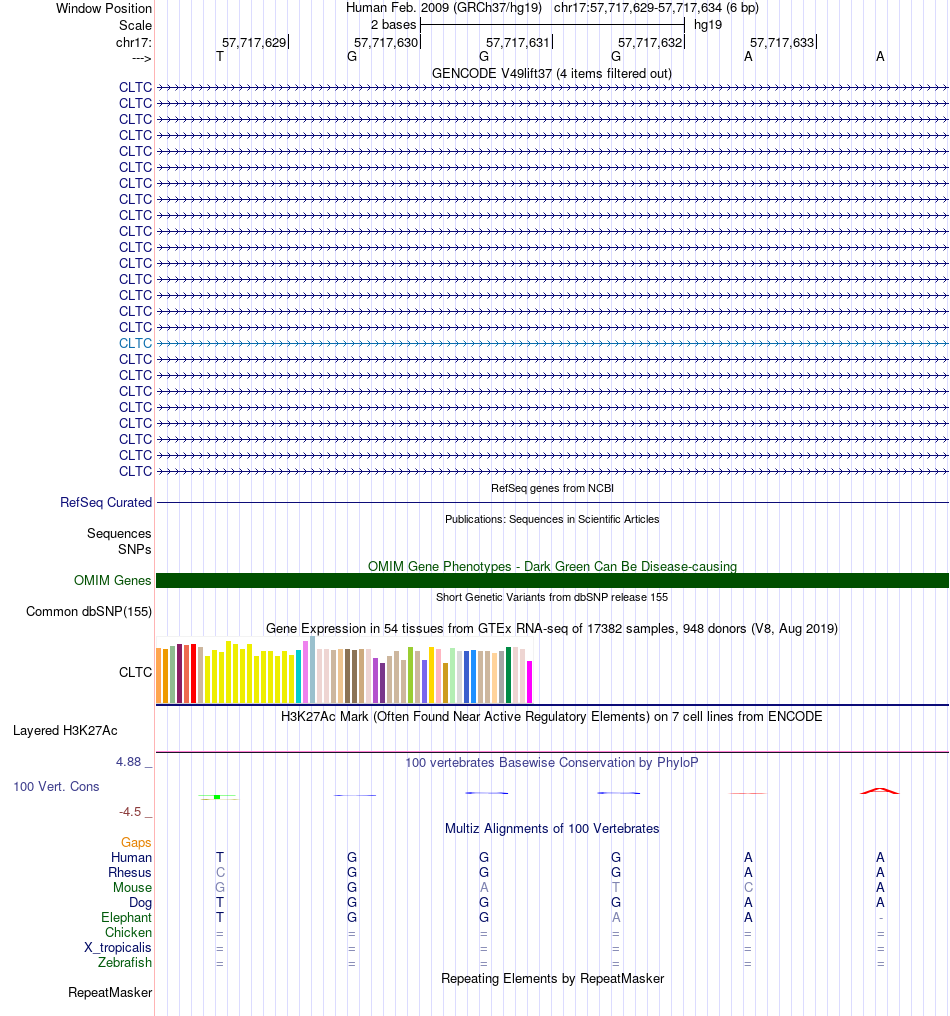This screenshot has width=950, height=1016.
Task: Open the RefSeq Curated track label
Action: [106, 502]
